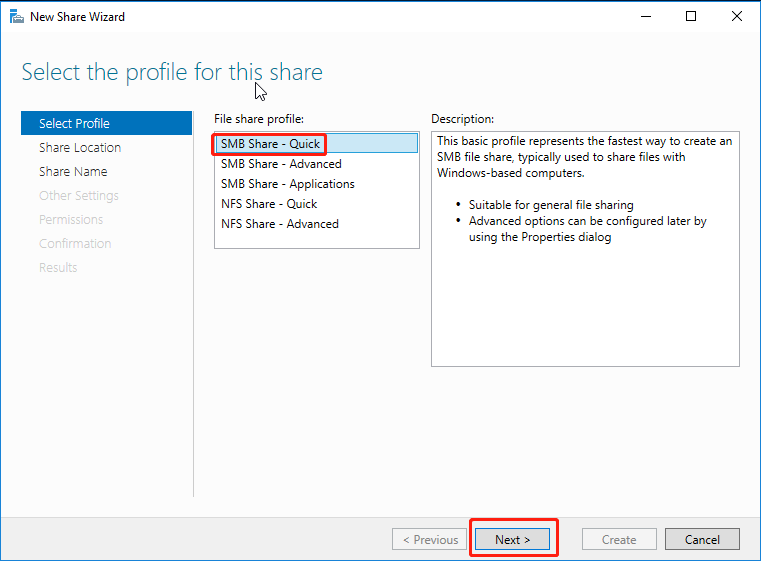This screenshot has width=761, height=561.
Task: Click the Other Settings step
Action: 79,195
